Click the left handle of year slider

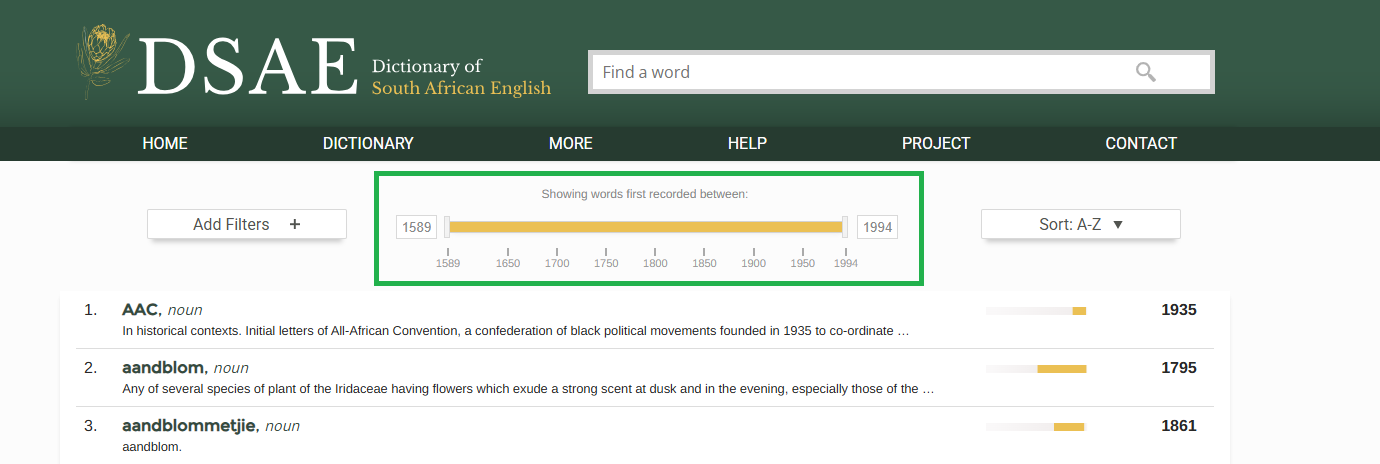click(x=447, y=227)
